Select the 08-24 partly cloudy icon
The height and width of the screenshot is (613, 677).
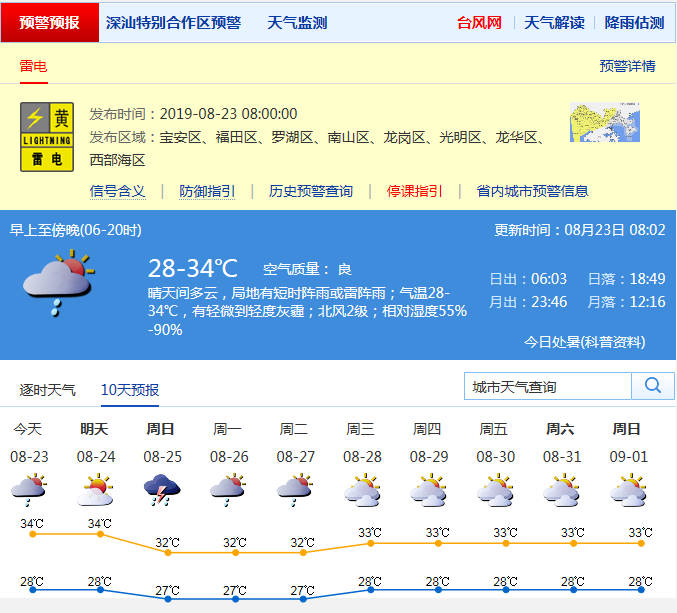(x=95, y=490)
